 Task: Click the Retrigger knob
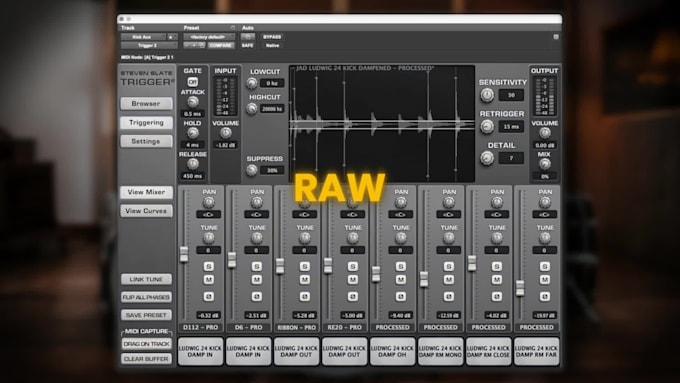point(487,126)
